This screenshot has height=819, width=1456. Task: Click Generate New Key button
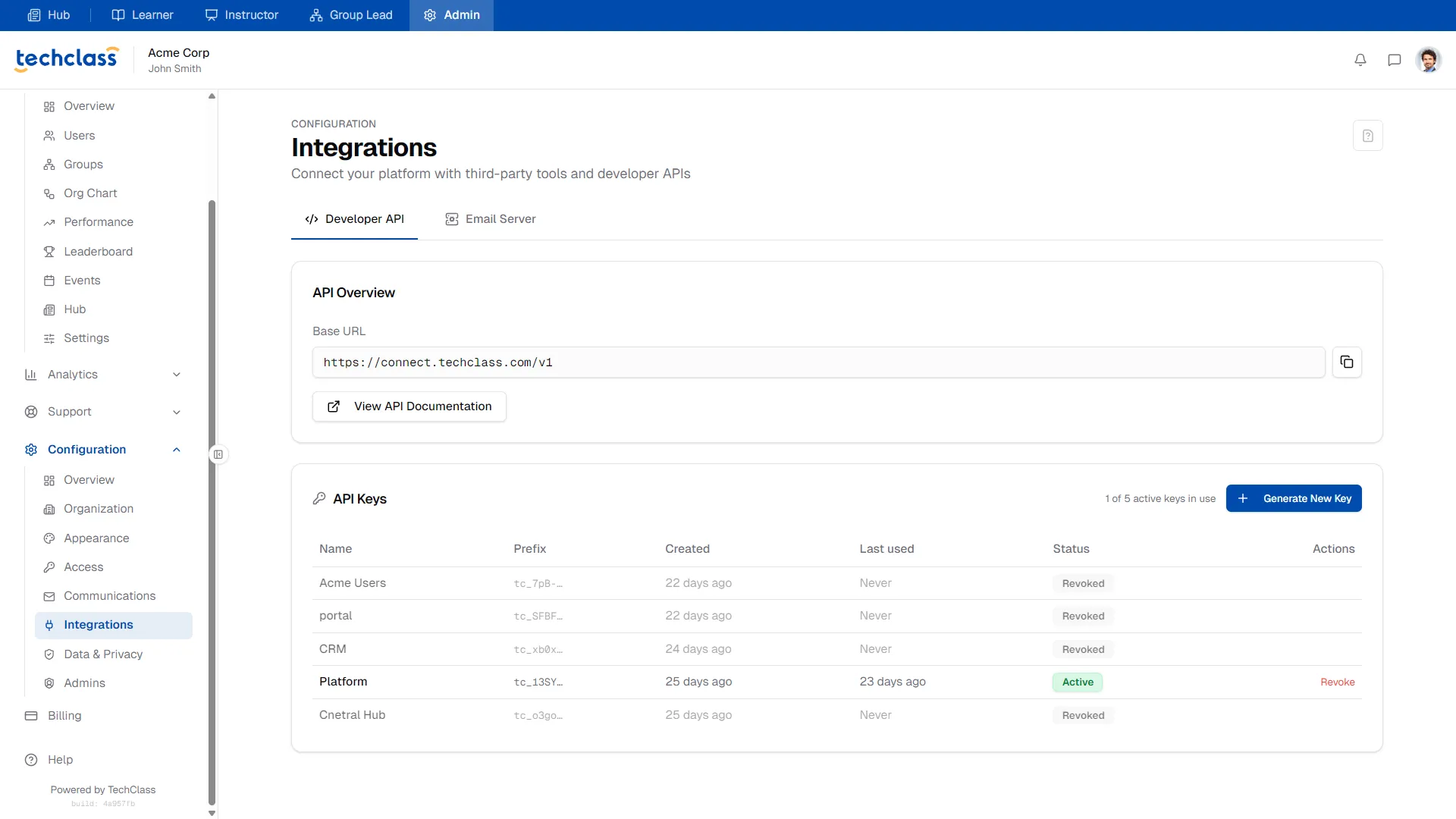tap(1294, 498)
